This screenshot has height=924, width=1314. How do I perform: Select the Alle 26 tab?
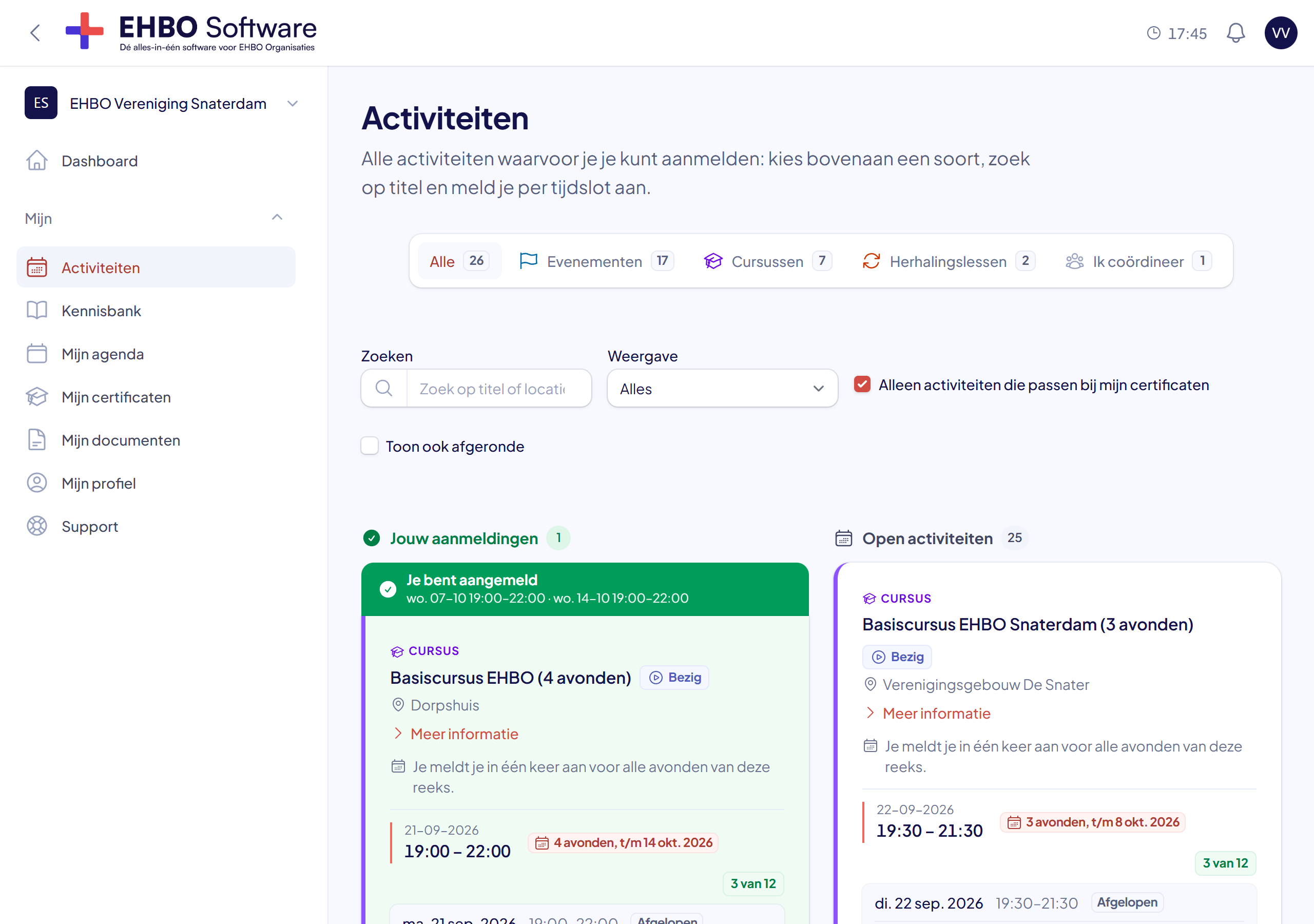point(459,261)
